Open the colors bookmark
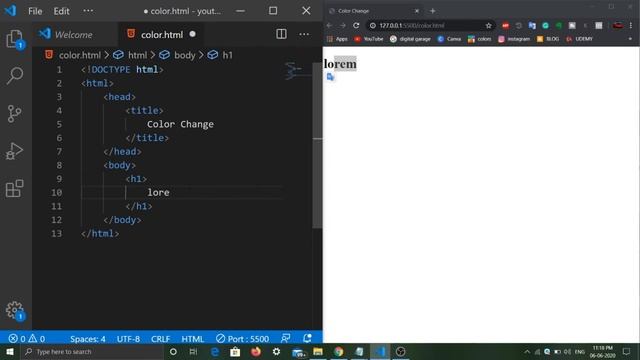Screen dimensions: 640x360 (x=480, y=39)
